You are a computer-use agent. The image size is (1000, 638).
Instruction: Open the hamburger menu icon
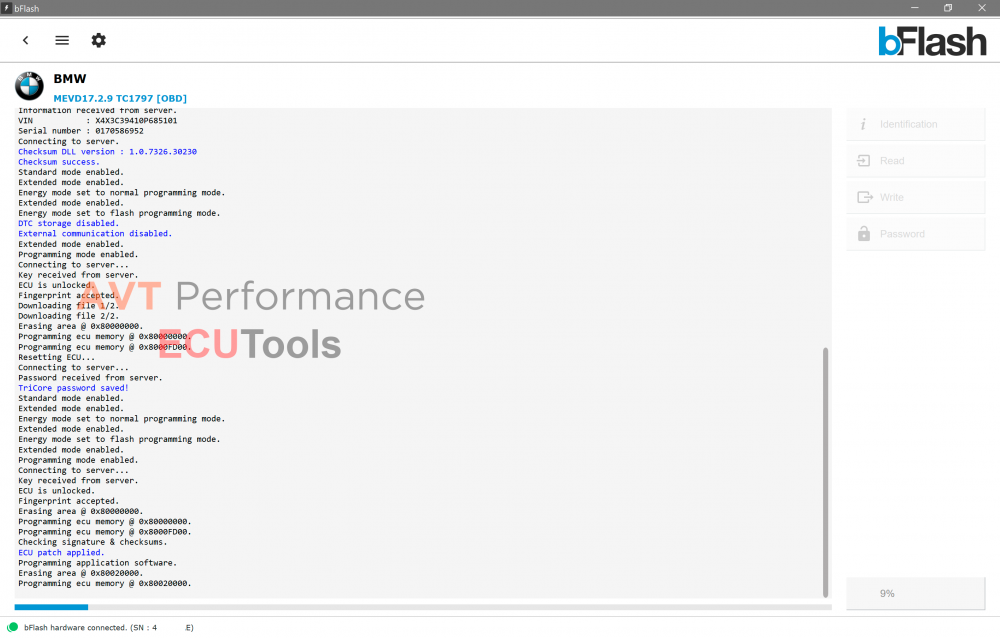(61, 40)
